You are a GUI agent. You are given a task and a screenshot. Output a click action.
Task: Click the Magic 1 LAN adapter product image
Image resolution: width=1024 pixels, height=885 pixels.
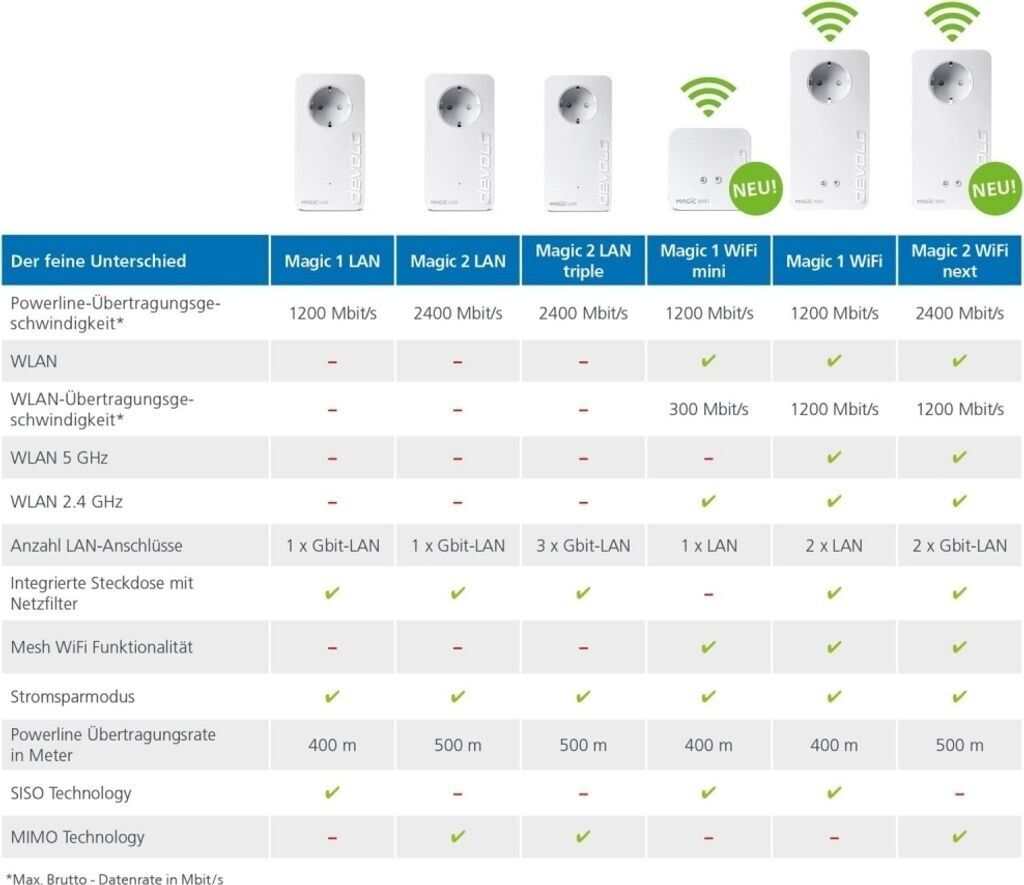[x=330, y=142]
